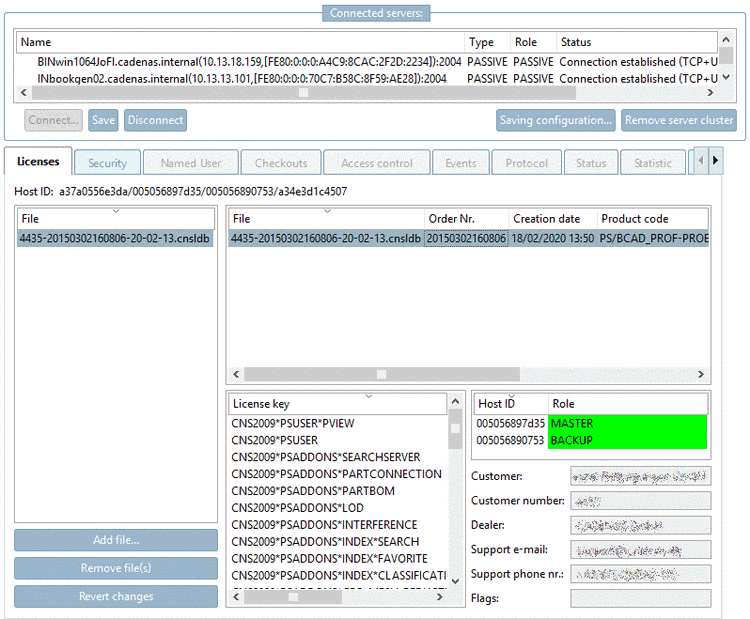Open the Statistic tab
This screenshot has width=750, height=619.
coord(653,163)
